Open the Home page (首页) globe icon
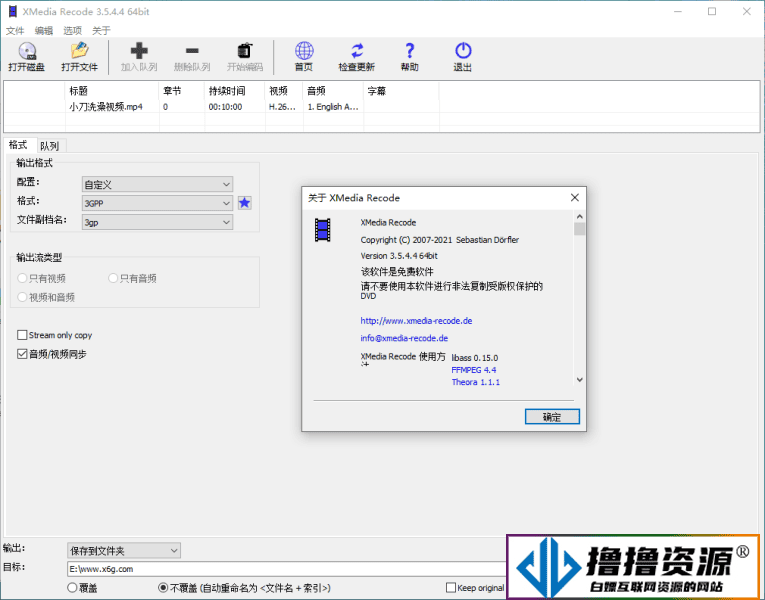 click(x=304, y=51)
